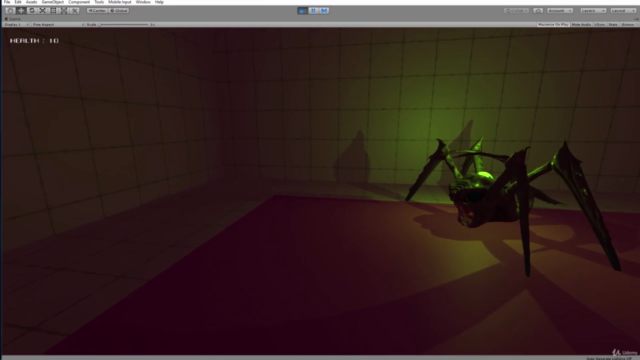The image size is (640, 360).
Task: Toggle Mute Audio
Action: (x=581, y=24)
